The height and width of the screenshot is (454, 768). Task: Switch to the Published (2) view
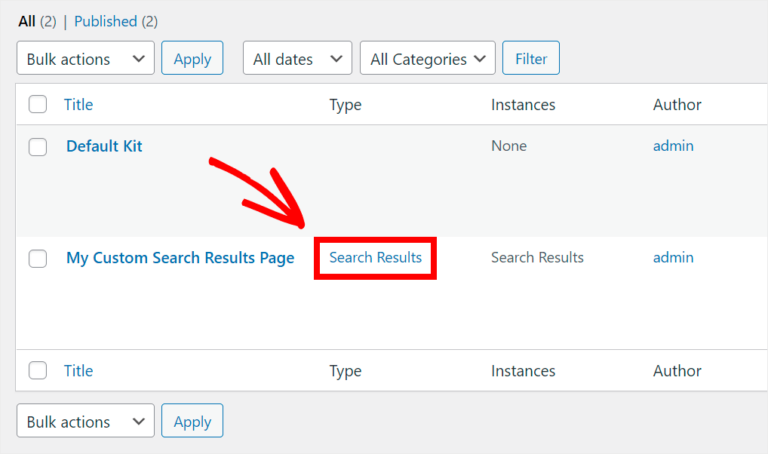point(105,21)
